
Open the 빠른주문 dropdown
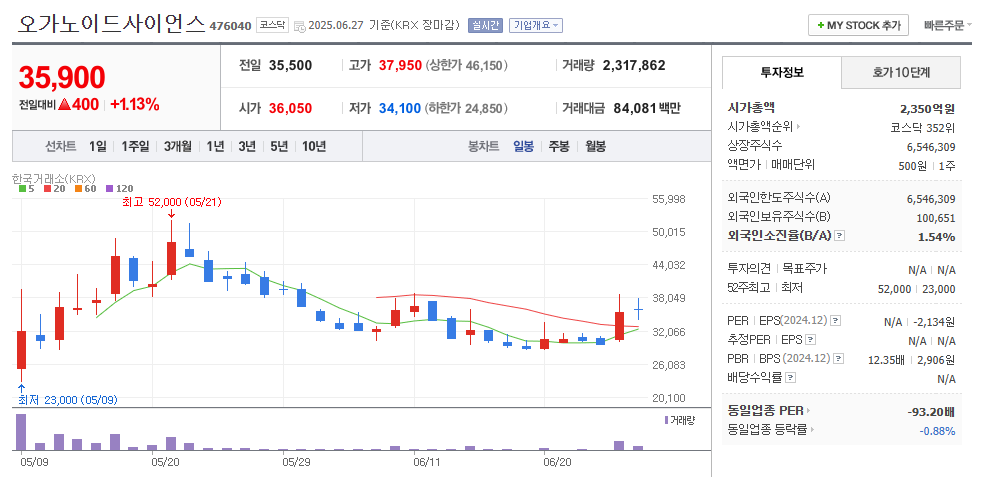pos(948,25)
